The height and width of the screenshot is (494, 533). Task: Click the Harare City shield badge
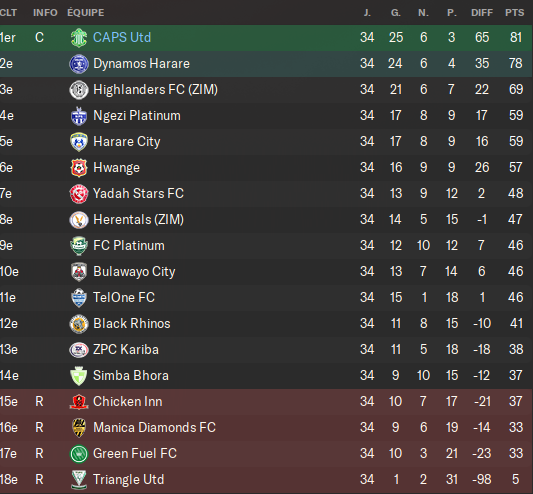point(79,142)
